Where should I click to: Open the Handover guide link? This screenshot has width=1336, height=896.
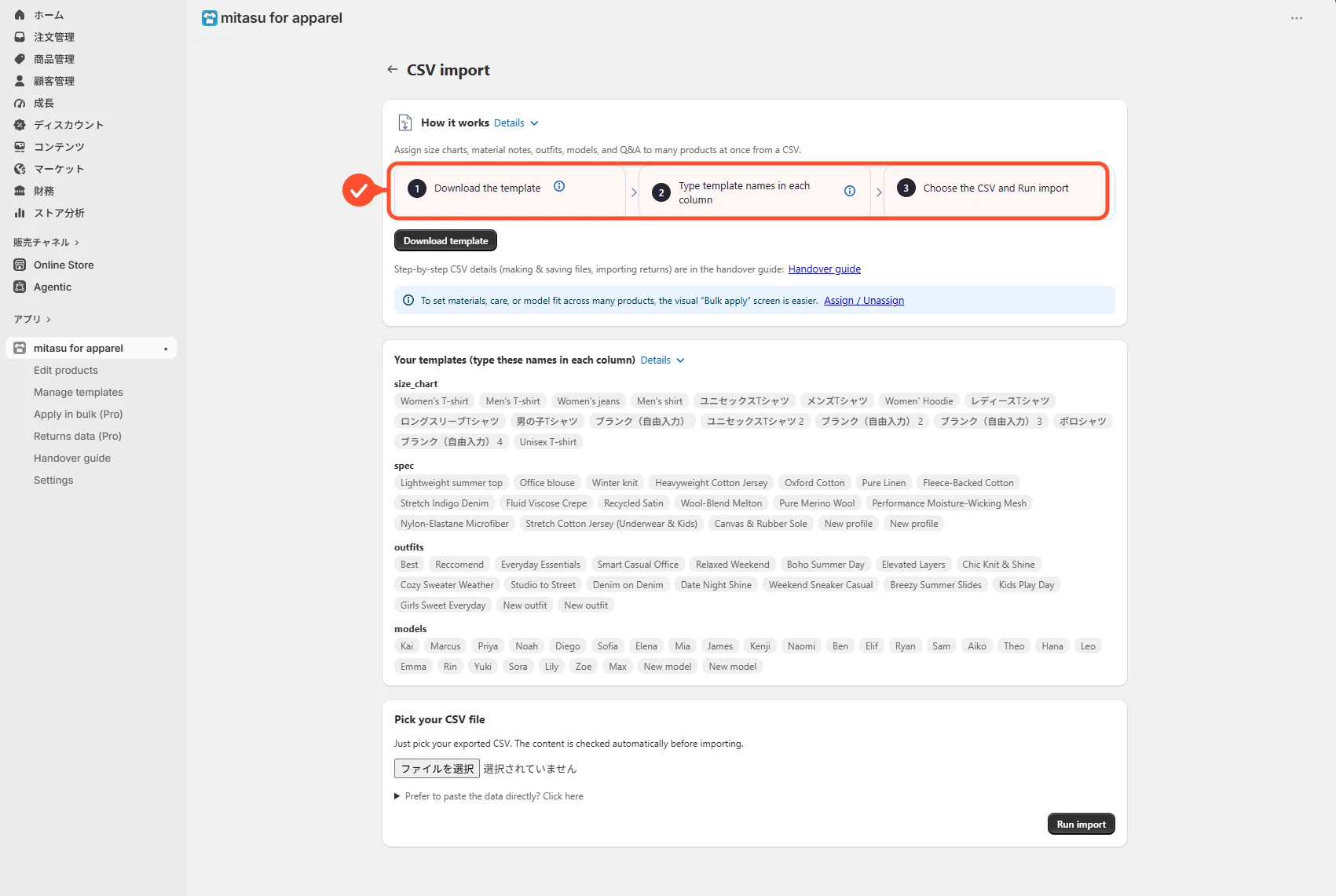pyautogui.click(x=825, y=269)
